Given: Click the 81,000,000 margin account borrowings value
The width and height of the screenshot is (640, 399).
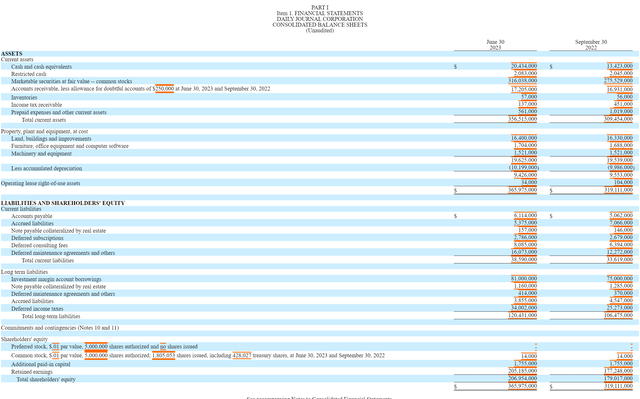Looking at the screenshot, I should [524, 279].
